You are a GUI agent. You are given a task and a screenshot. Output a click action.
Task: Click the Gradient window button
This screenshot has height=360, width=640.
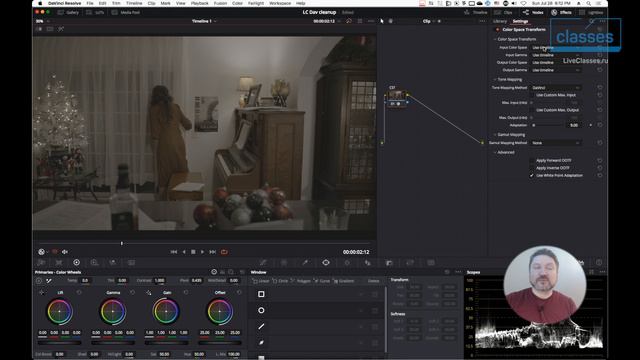(x=344, y=281)
